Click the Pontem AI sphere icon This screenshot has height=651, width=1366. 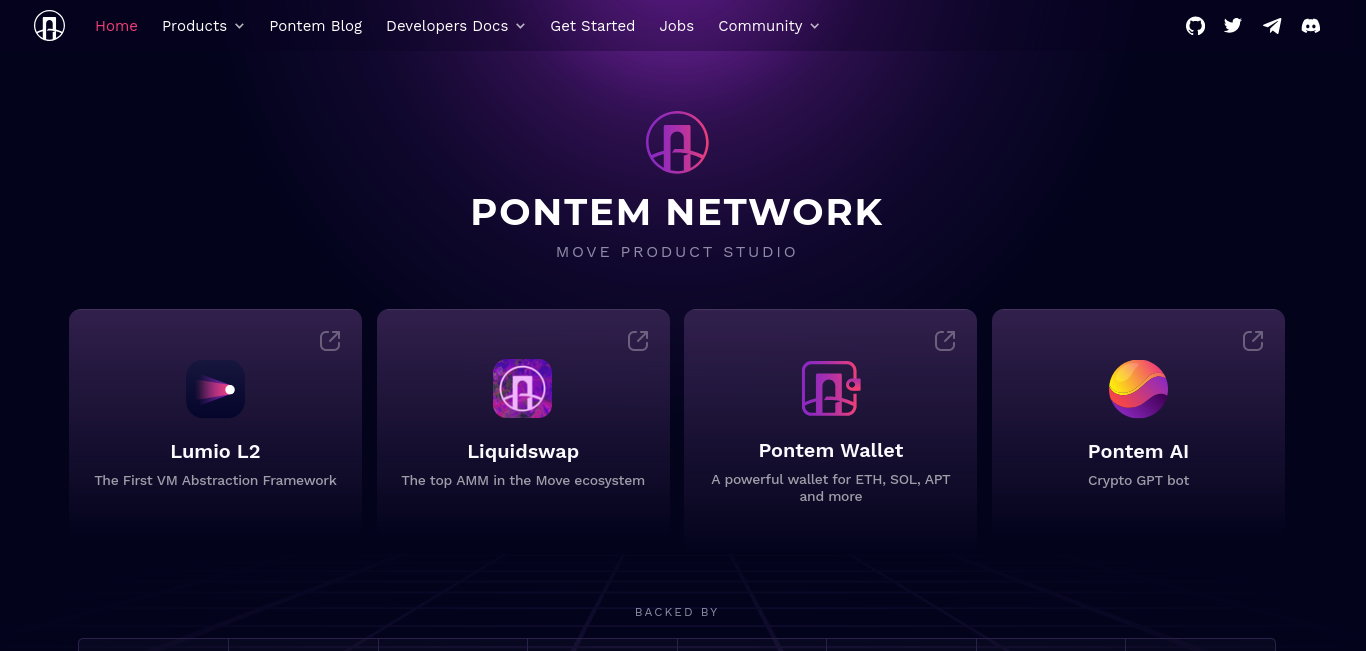pyautogui.click(x=1138, y=389)
